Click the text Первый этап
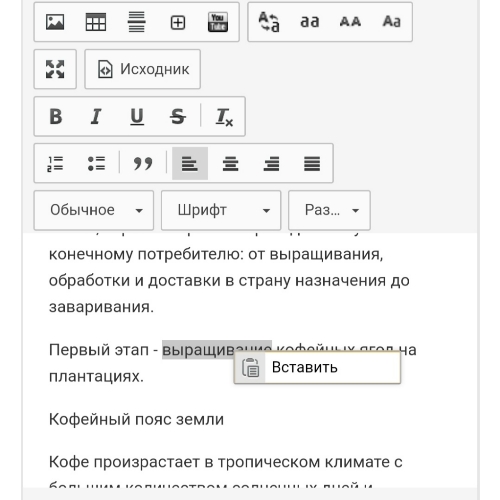Screen dimensions: 500x500 (x=99, y=350)
